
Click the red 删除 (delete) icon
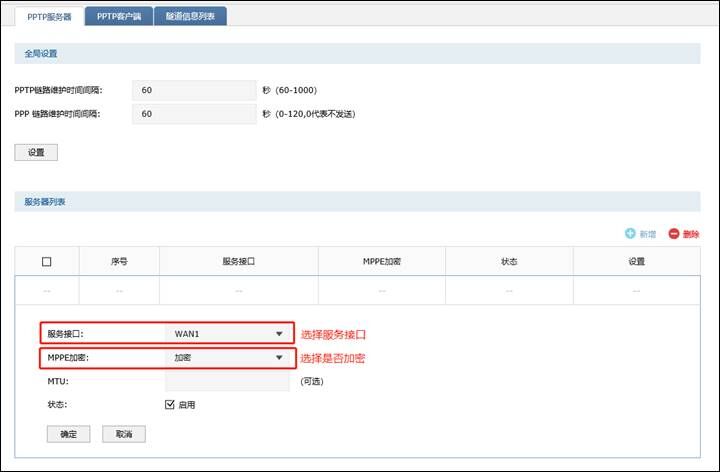[x=673, y=234]
